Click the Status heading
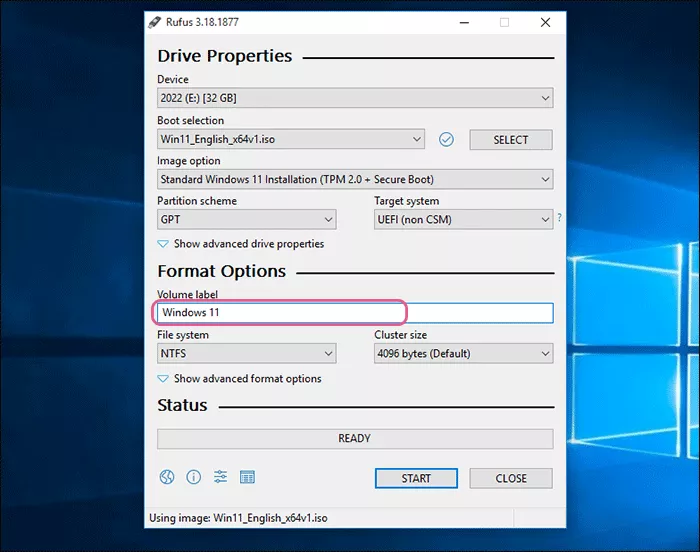The width and height of the screenshot is (700, 552). point(182,406)
